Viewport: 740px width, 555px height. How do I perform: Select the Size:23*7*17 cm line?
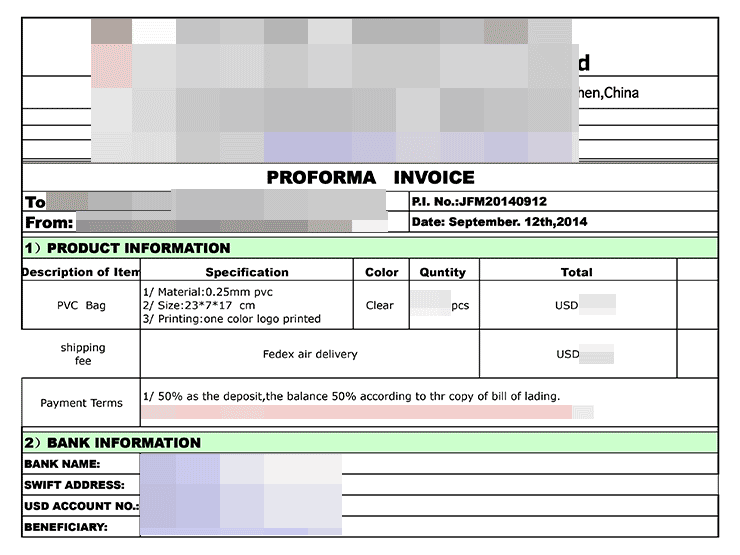coord(199,305)
